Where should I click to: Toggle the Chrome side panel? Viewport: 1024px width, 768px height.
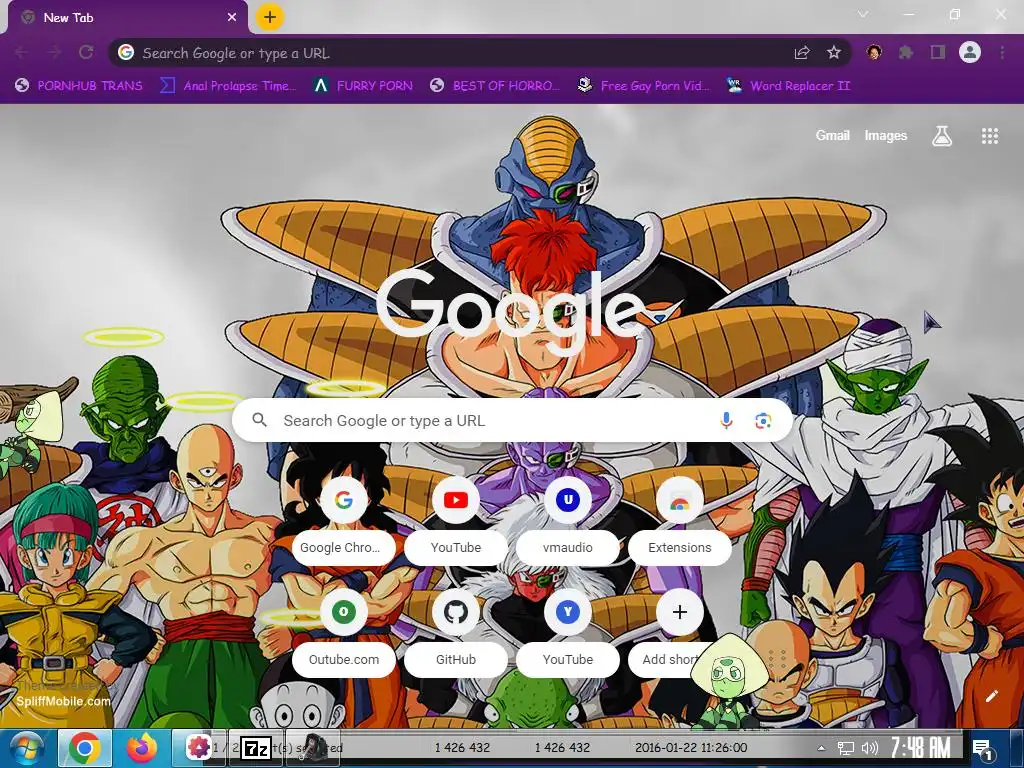938,52
